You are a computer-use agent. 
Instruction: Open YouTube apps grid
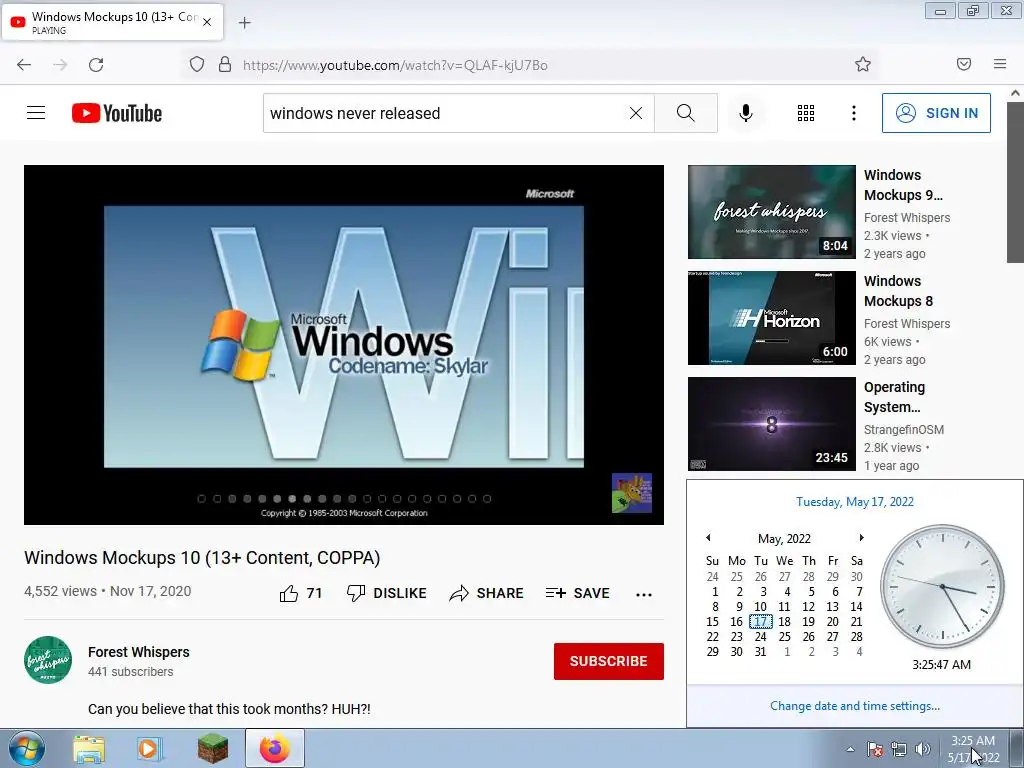(806, 113)
